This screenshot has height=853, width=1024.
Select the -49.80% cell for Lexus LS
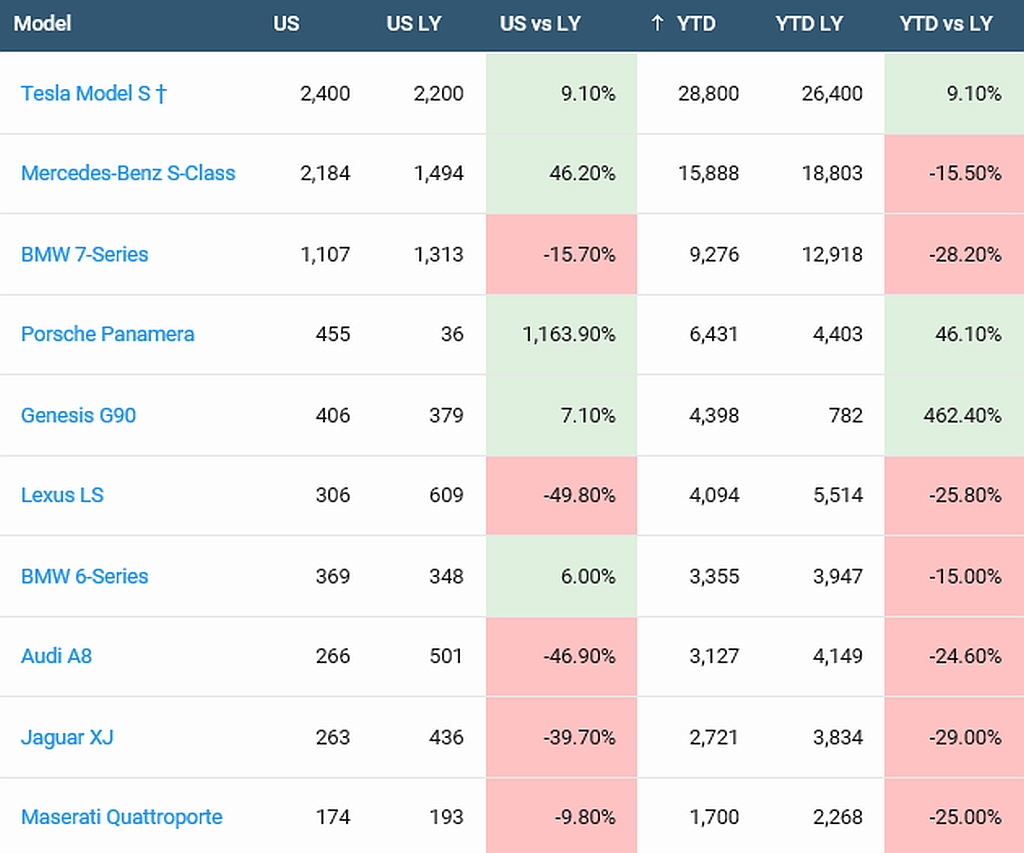(x=562, y=495)
